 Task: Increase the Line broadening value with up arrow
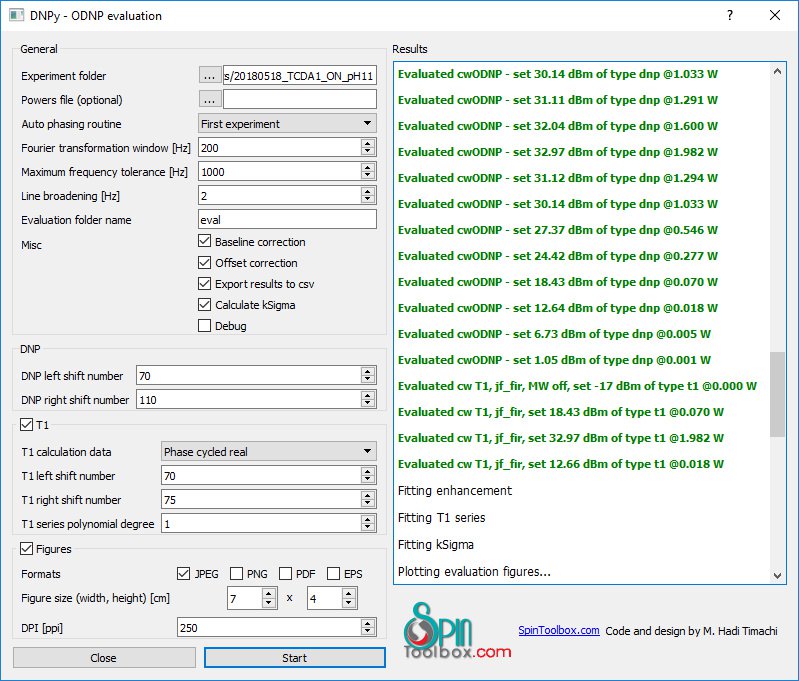[368, 191]
